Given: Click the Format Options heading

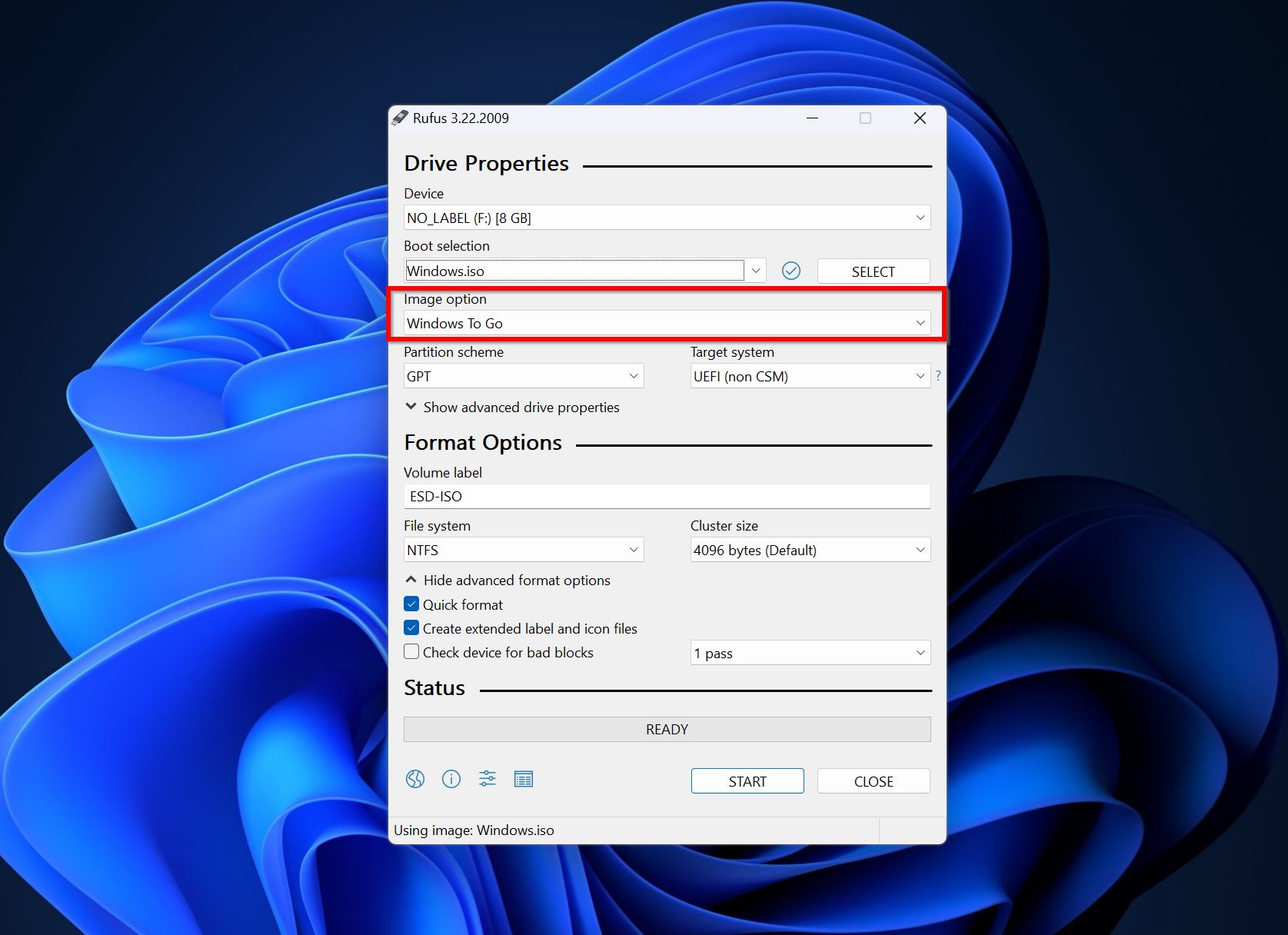Looking at the screenshot, I should pos(483,442).
